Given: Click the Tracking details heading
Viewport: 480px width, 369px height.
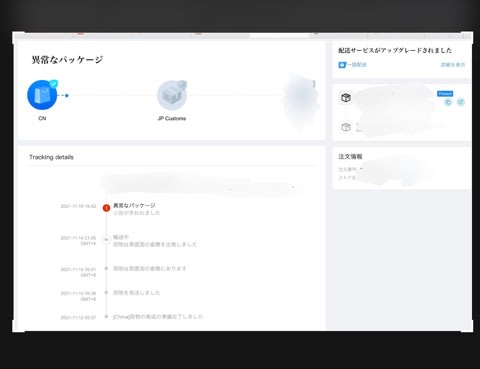Looking at the screenshot, I should point(51,157).
